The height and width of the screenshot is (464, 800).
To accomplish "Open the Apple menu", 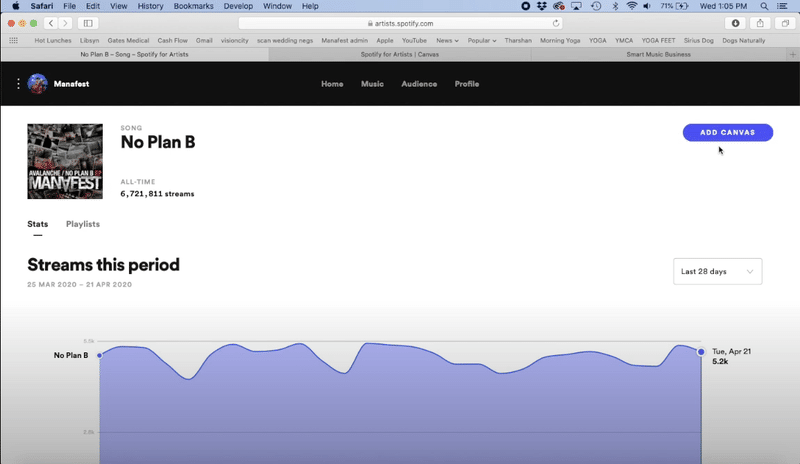I will [x=16, y=6].
